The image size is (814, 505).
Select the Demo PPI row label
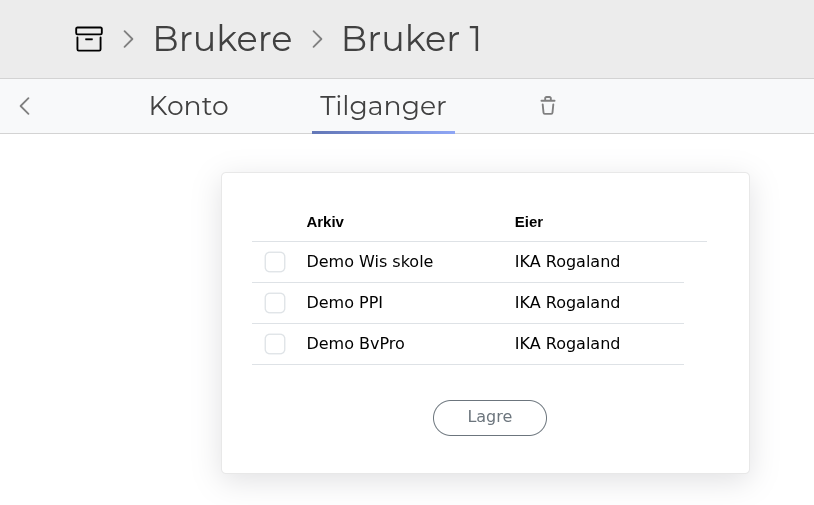coord(345,303)
